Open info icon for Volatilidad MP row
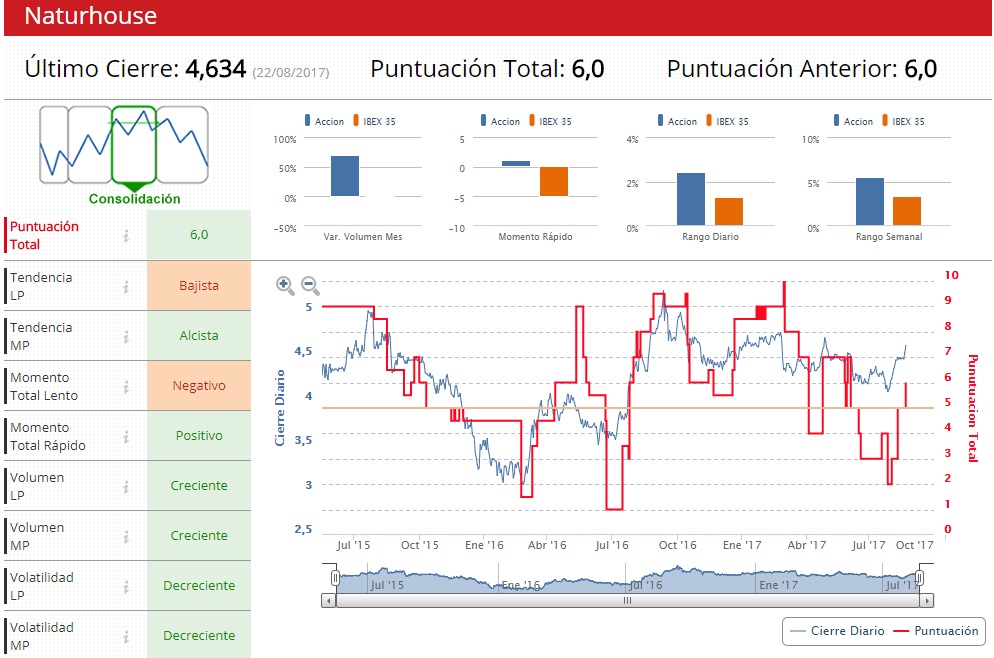 click(126, 637)
